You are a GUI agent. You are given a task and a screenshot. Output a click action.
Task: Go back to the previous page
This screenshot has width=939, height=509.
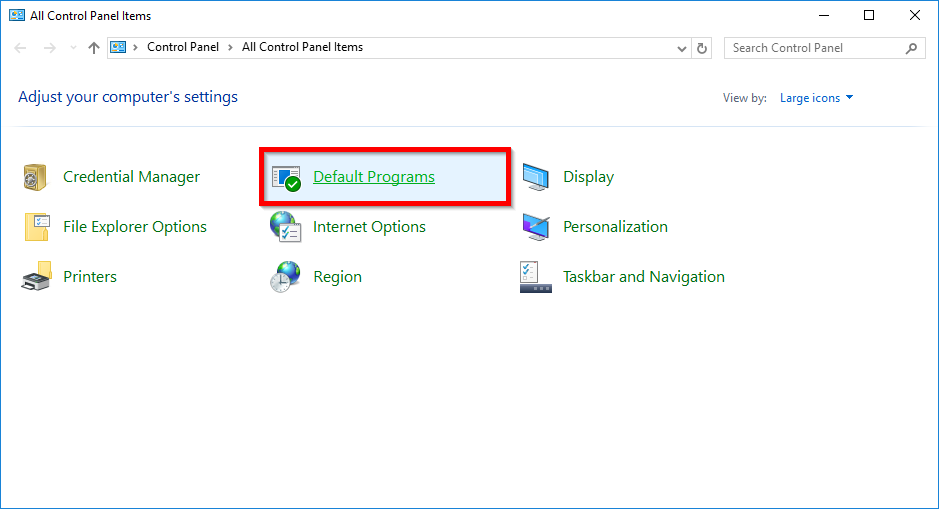click(x=20, y=48)
